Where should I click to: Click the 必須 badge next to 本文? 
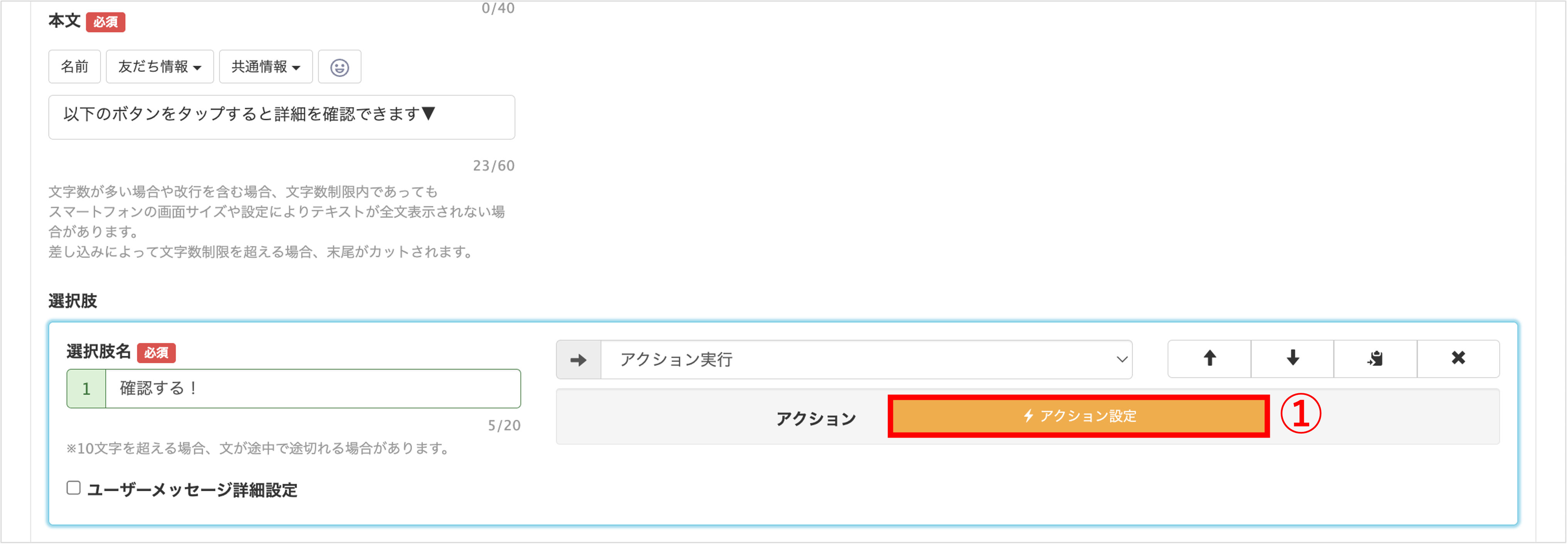[105, 22]
